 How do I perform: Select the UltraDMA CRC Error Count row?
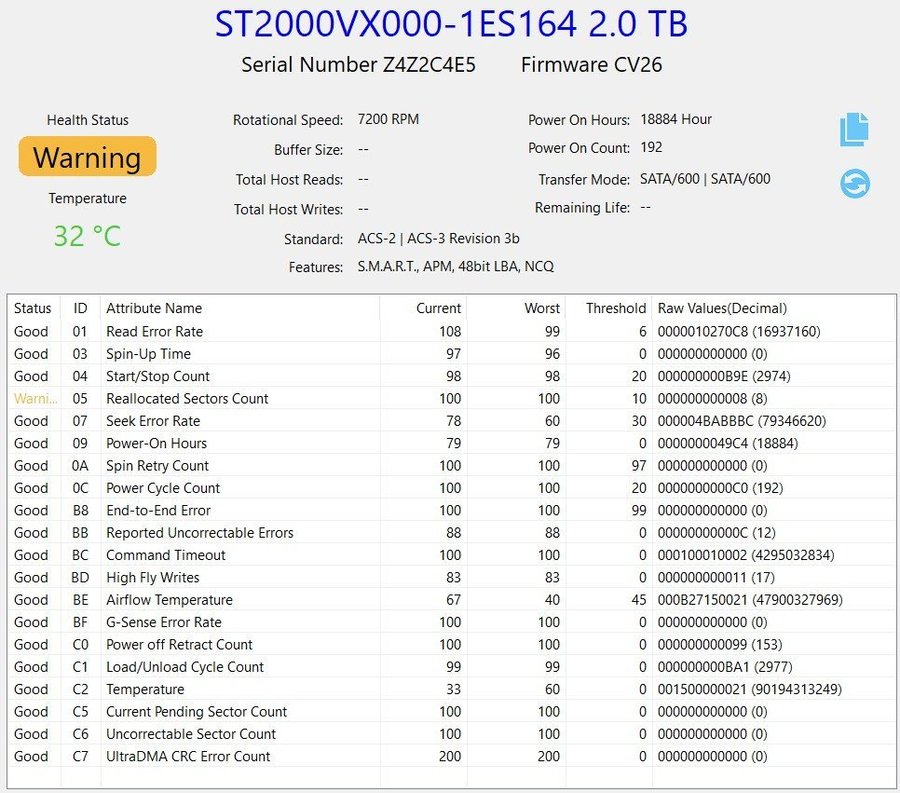(451, 756)
